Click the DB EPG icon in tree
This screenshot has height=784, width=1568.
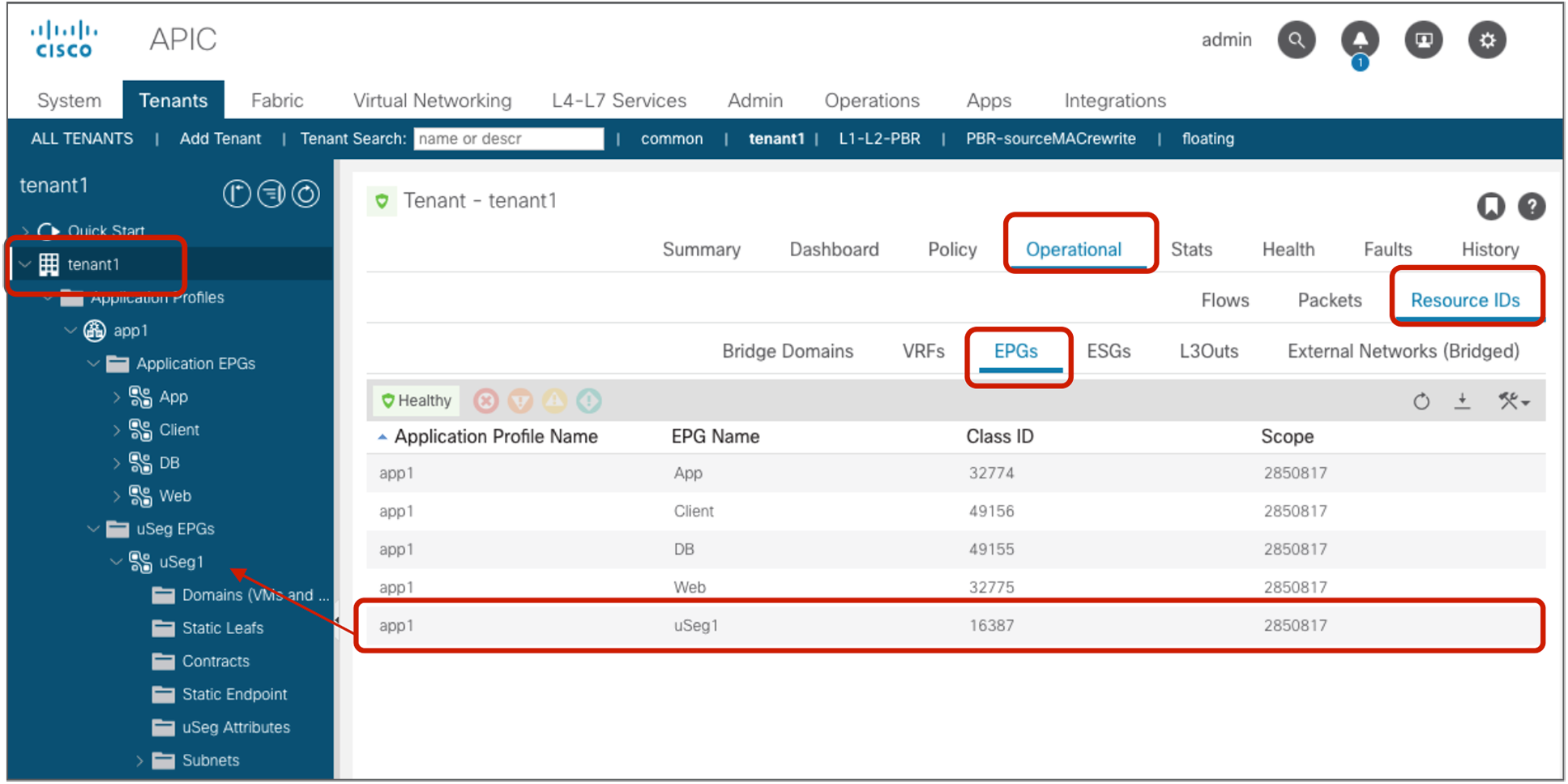pos(140,463)
